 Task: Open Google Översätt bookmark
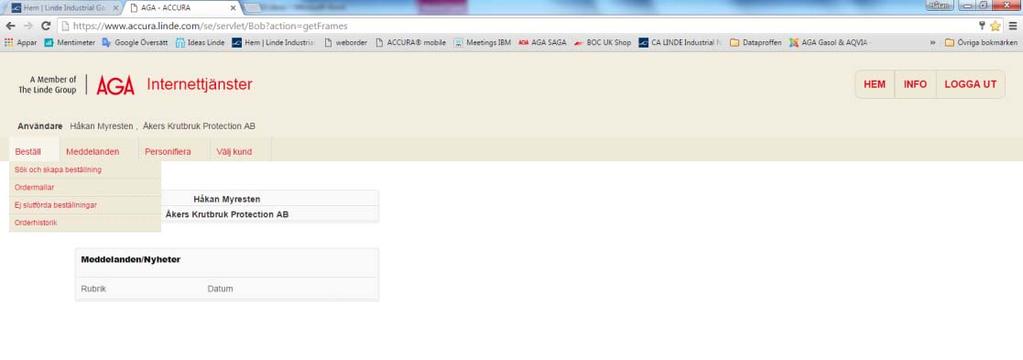[x=135, y=43]
